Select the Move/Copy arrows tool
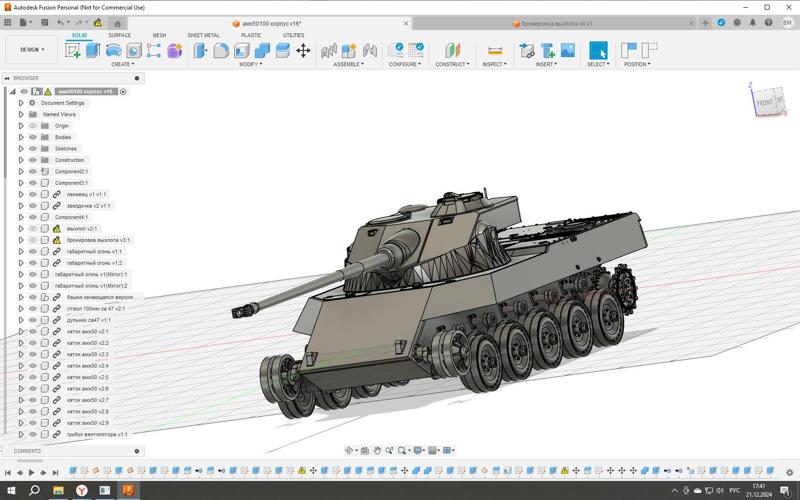Screen dimensions: 800x500 303,50
